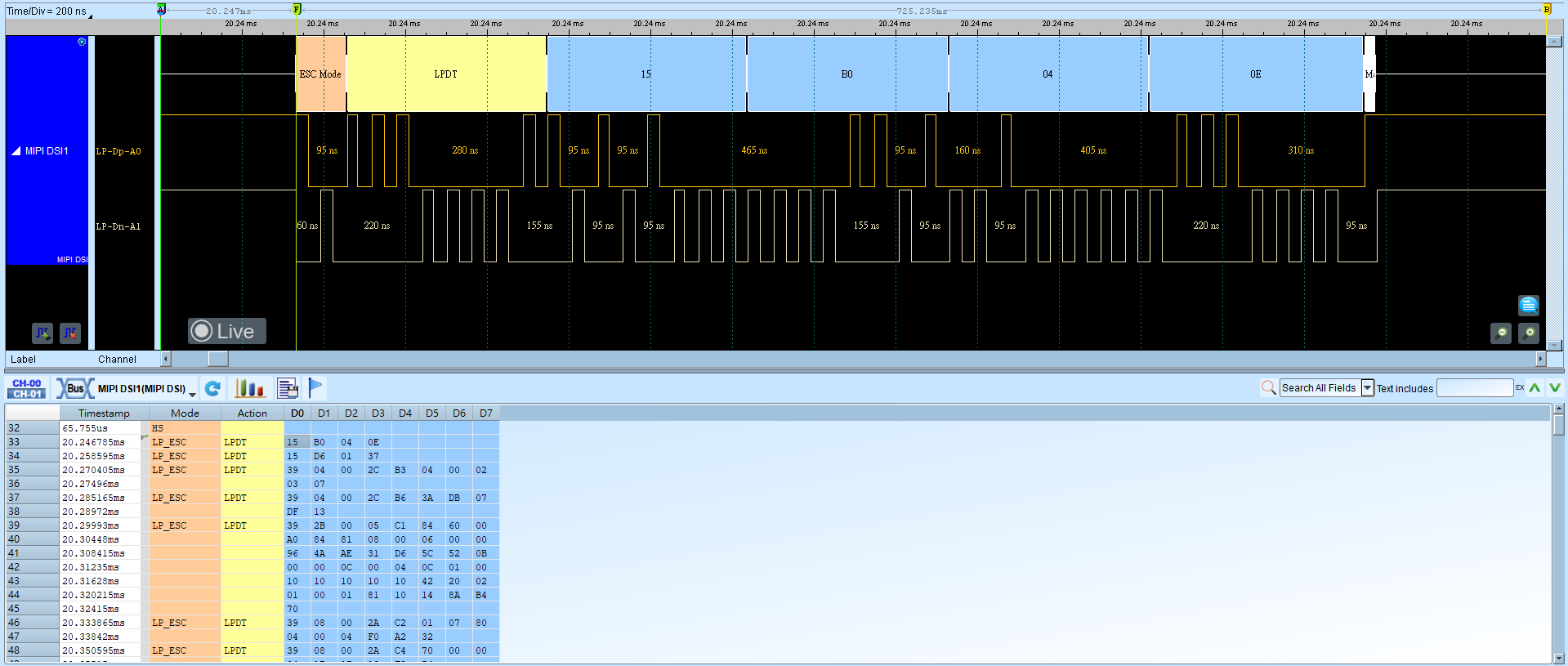
Task: Jump to next search result arrow
Action: [x=1555, y=388]
